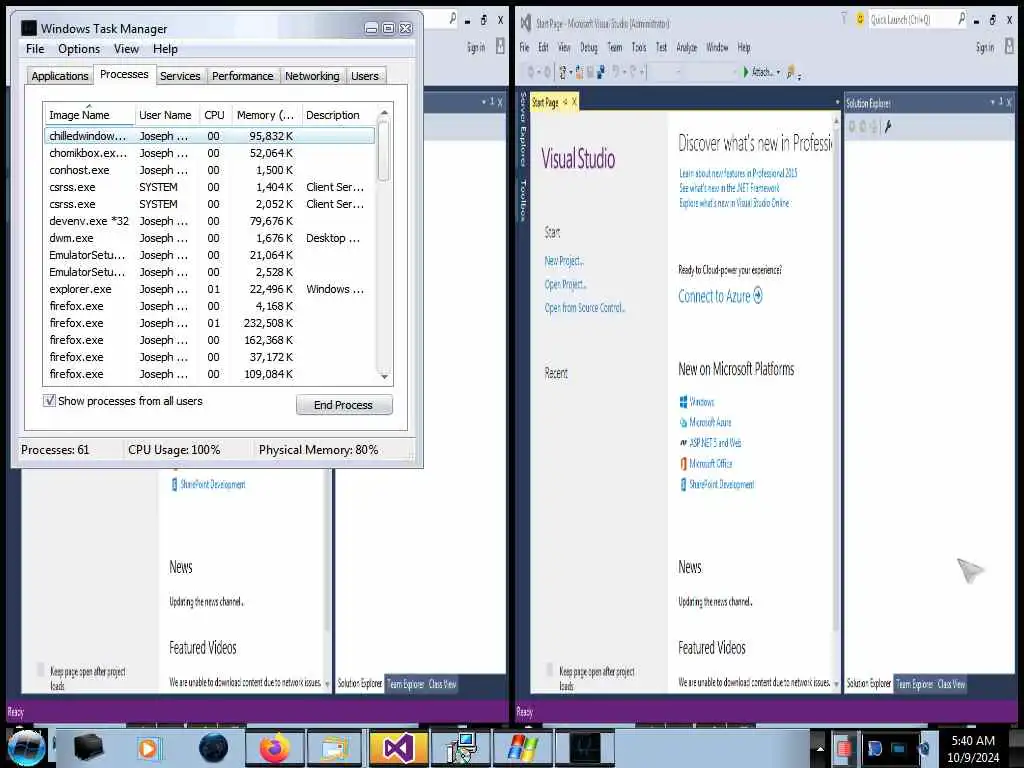Click the Save icon in Visual Studio toolbar
Screen dimensions: 1024x768
tap(590, 72)
